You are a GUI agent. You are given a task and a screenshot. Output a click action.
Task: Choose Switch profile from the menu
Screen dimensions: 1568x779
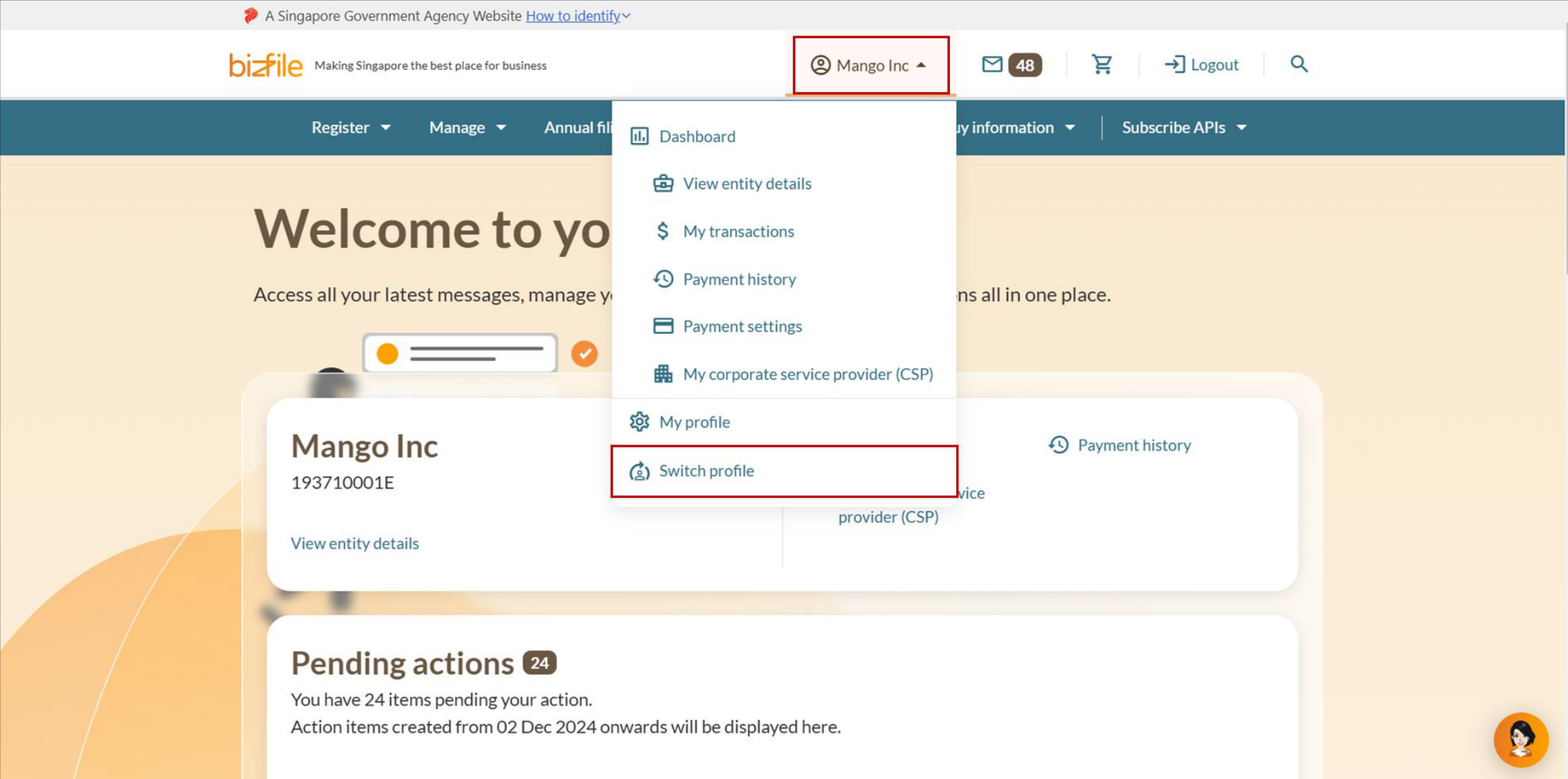[784, 471]
